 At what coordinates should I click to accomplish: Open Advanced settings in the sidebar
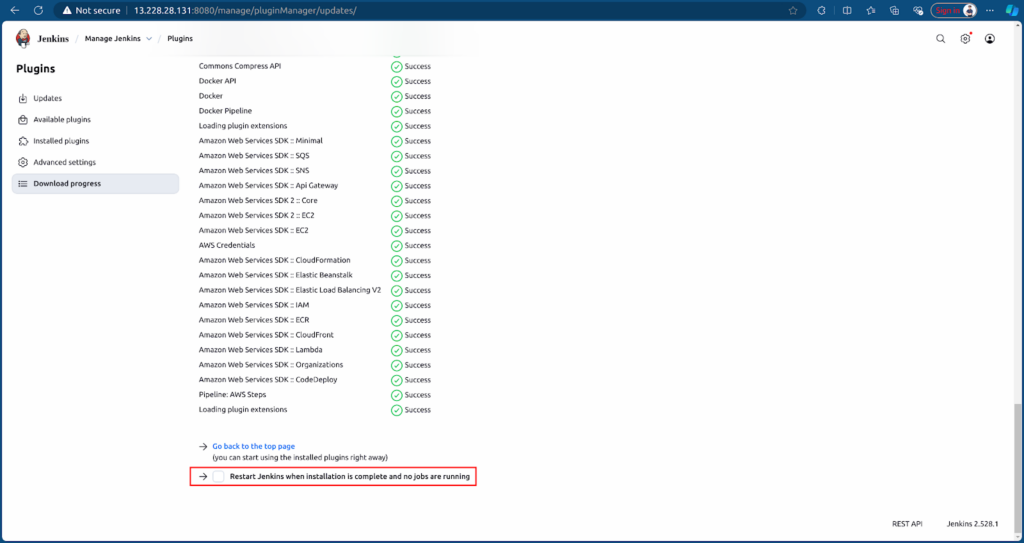64,162
